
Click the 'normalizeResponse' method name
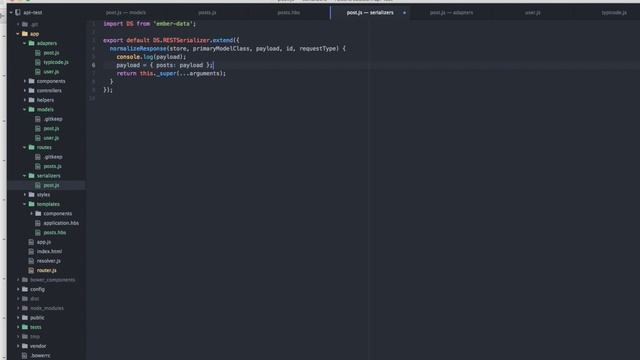point(138,49)
